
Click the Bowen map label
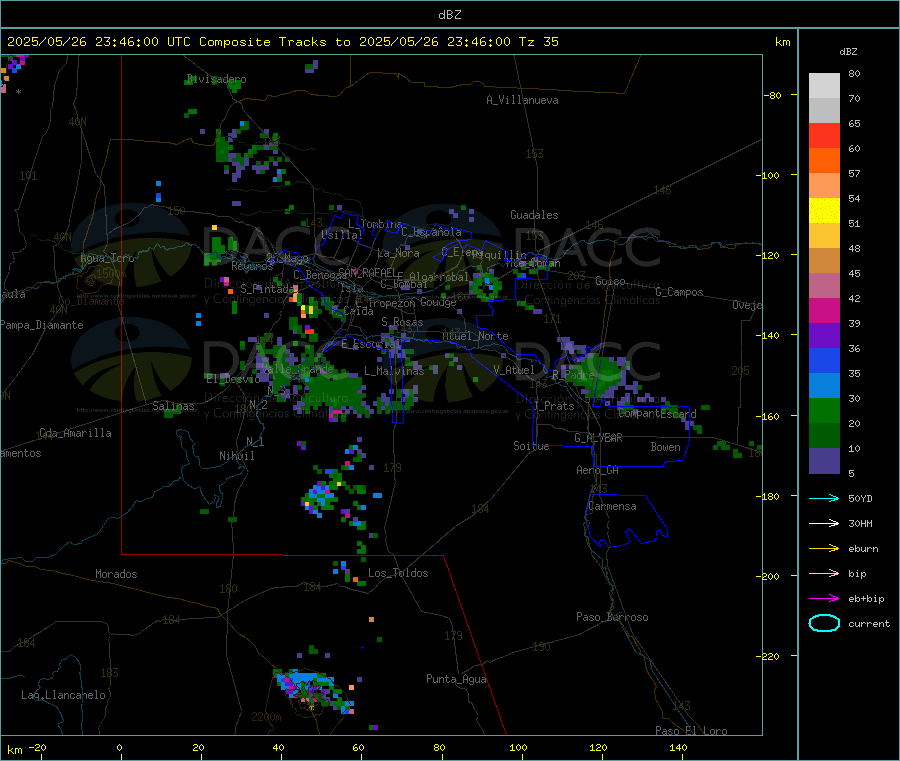(665, 447)
